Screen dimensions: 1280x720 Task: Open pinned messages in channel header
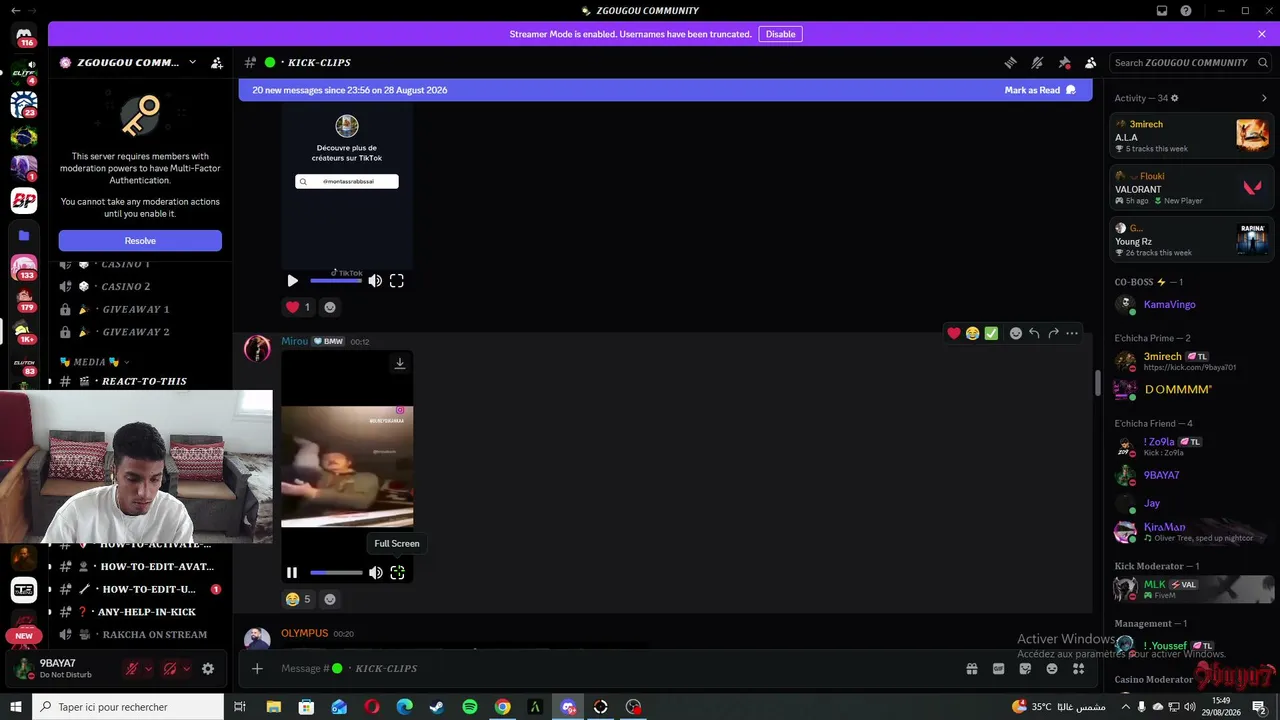click(x=1064, y=62)
